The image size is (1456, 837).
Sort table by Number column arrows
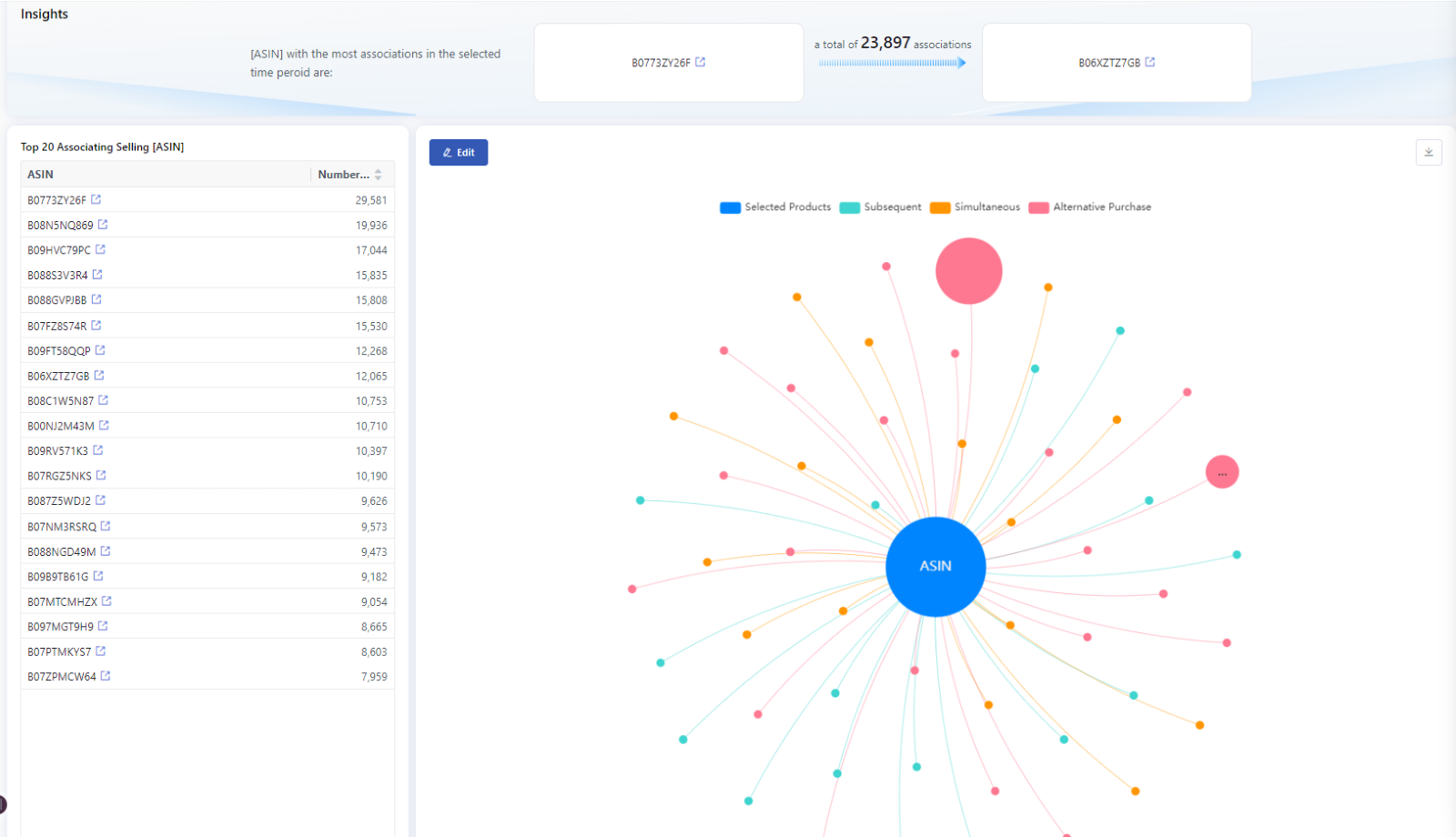pos(378,174)
